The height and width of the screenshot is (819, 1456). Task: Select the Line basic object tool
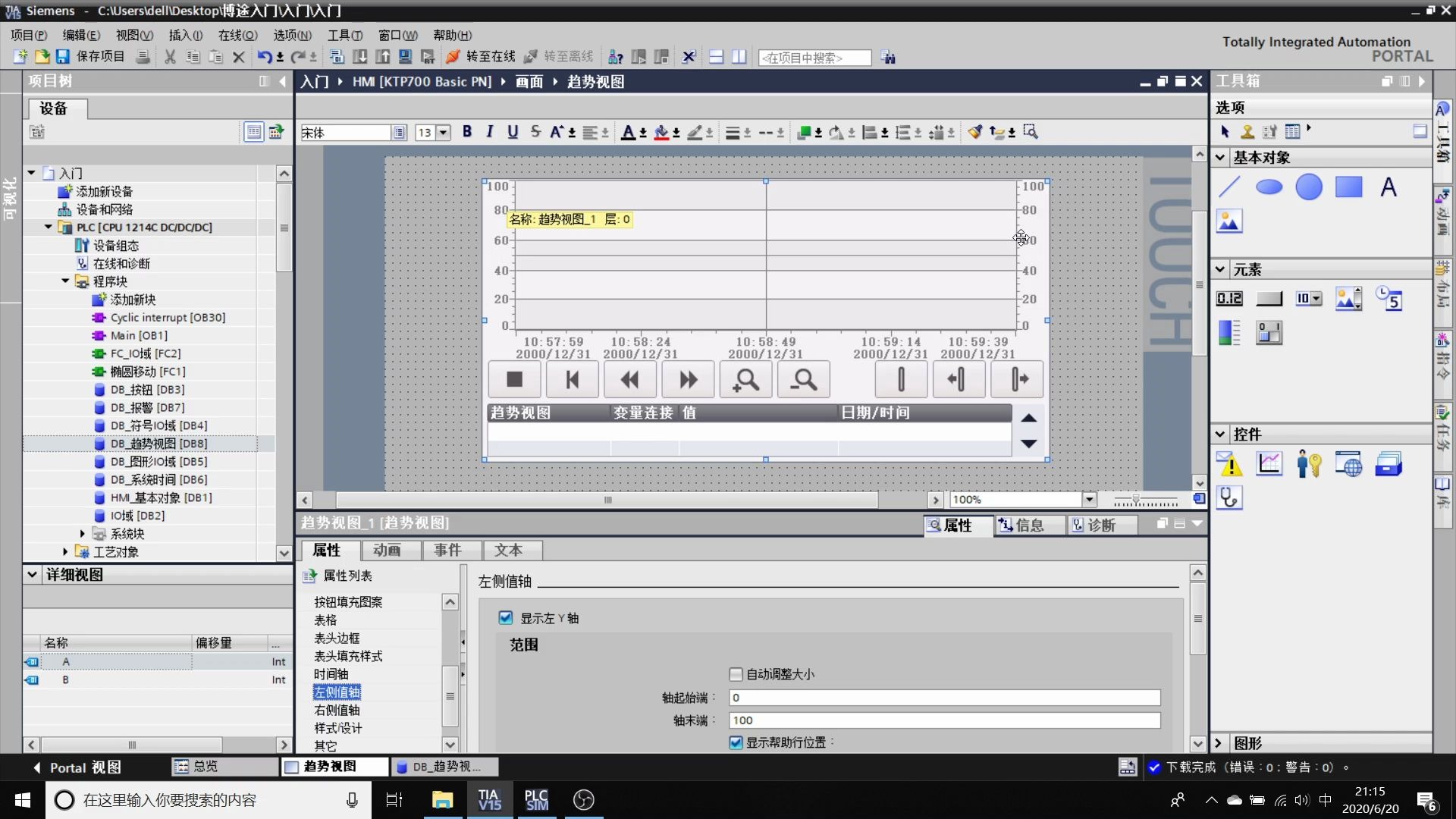[x=1229, y=187]
